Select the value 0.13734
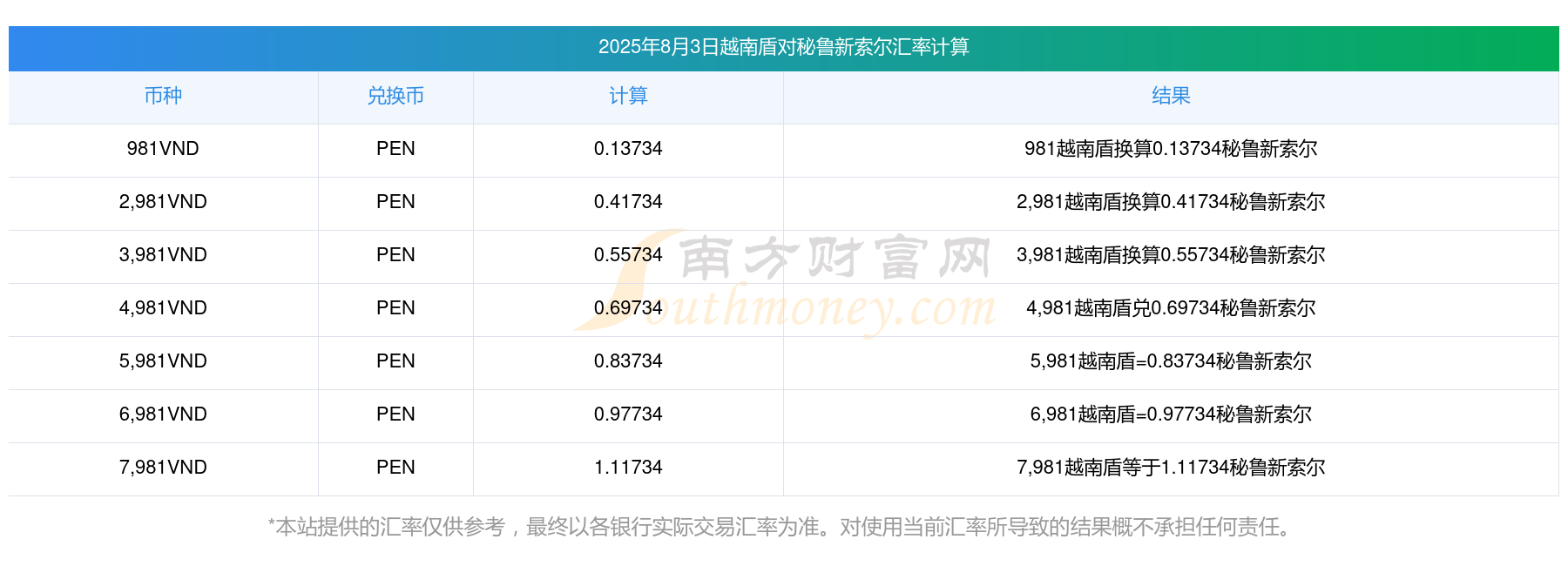 point(628,149)
